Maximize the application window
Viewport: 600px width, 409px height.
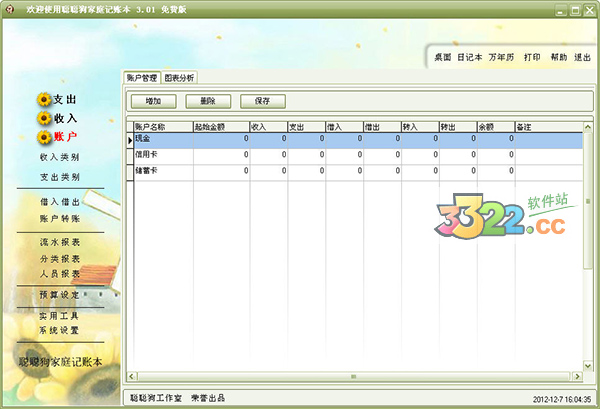click(576, 10)
